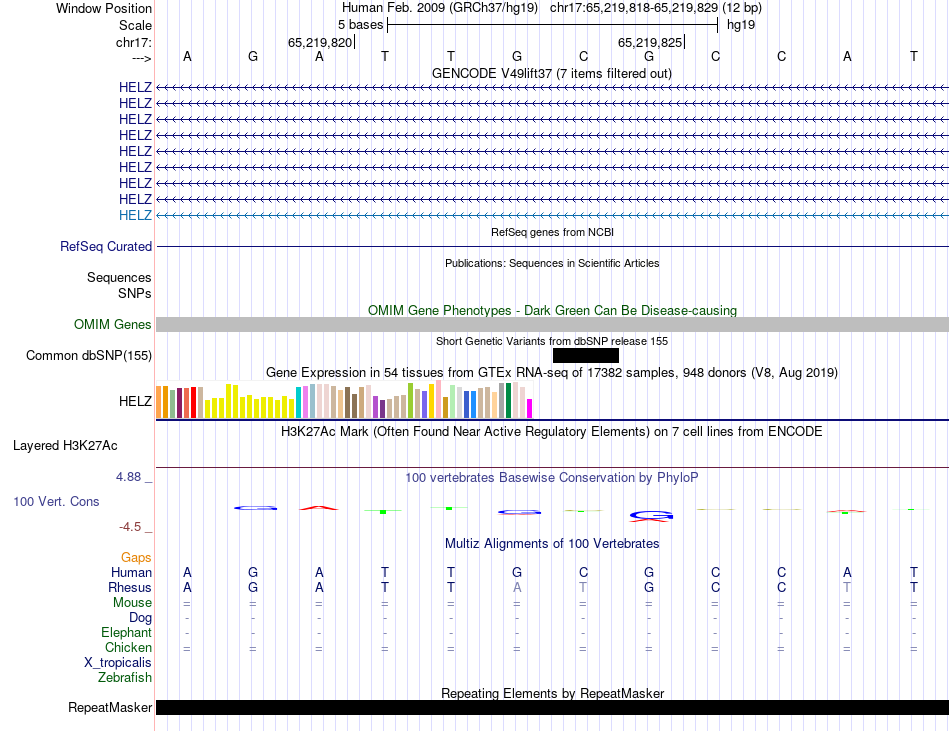
Task: Open Repeating Elements by RepeatMasker title
Action: point(552,693)
